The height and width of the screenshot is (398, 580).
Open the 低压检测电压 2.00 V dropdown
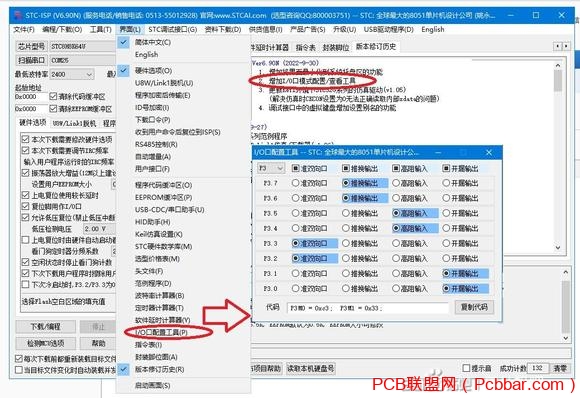[99, 229]
